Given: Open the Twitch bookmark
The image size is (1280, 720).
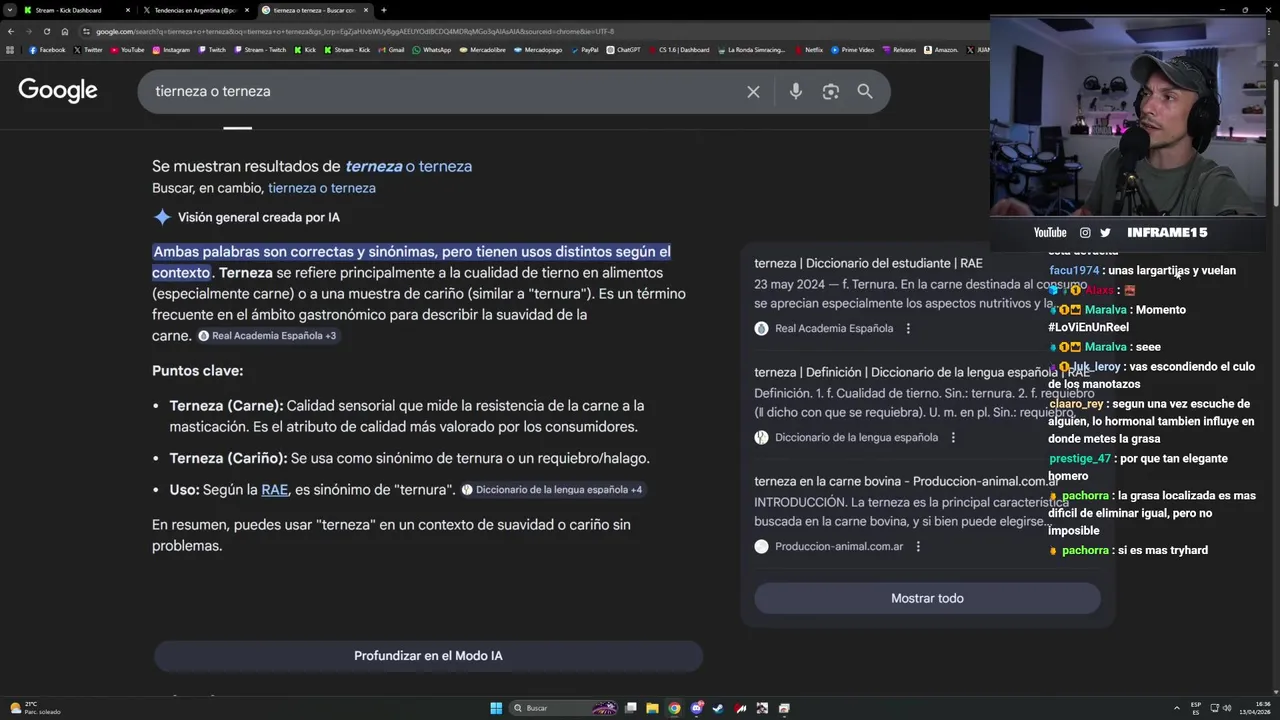Looking at the screenshot, I should click(x=211, y=50).
